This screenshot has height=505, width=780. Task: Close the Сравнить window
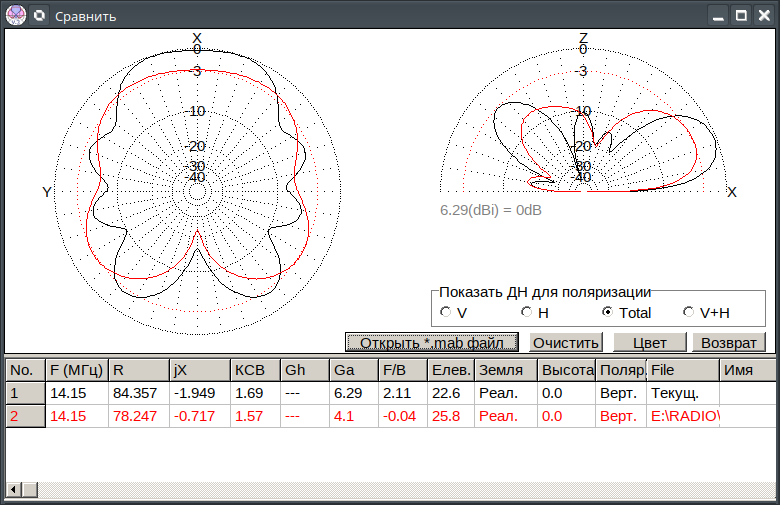point(765,15)
